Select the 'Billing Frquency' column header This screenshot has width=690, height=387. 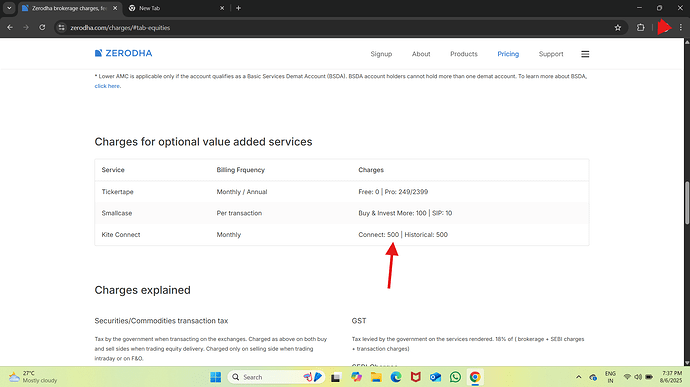click(x=240, y=170)
